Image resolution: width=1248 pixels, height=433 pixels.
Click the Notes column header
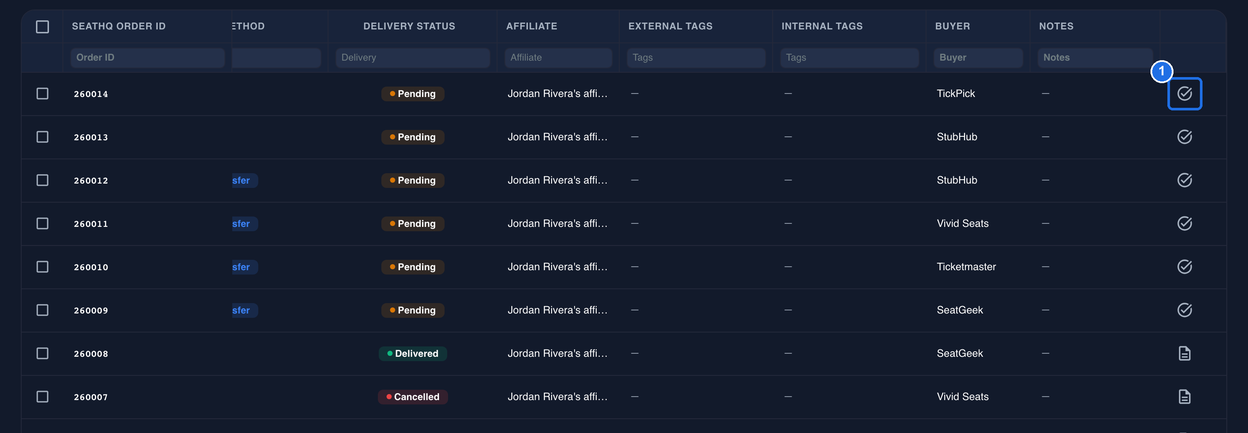[x=1058, y=26]
